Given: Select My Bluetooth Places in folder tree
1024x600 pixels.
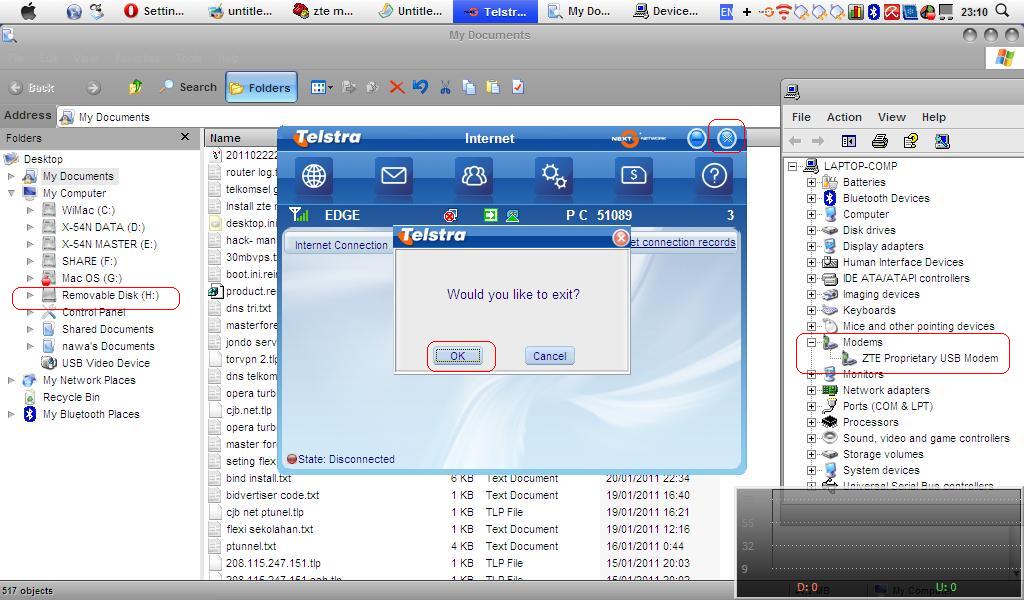Looking at the screenshot, I should 91,414.
